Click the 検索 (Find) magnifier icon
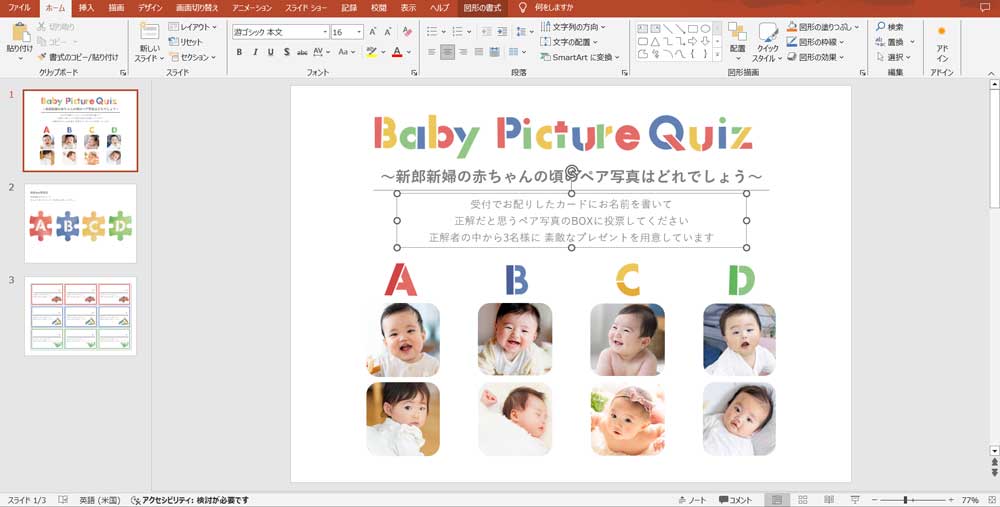 click(879, 27)
